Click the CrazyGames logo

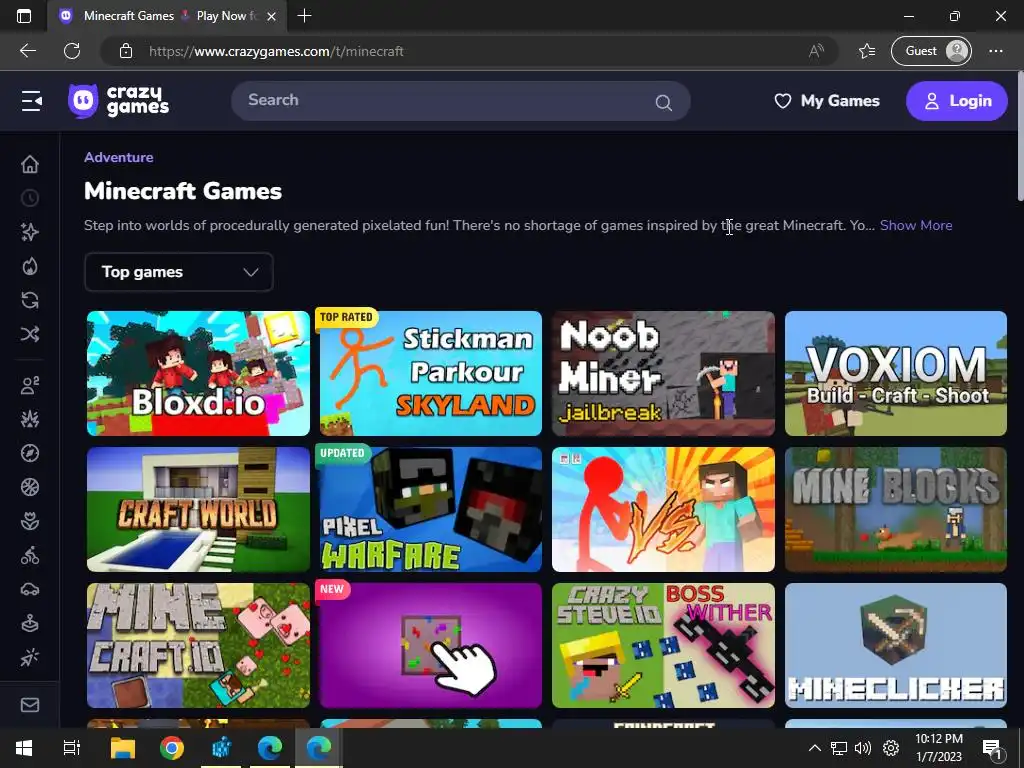(x=118, y=101)
